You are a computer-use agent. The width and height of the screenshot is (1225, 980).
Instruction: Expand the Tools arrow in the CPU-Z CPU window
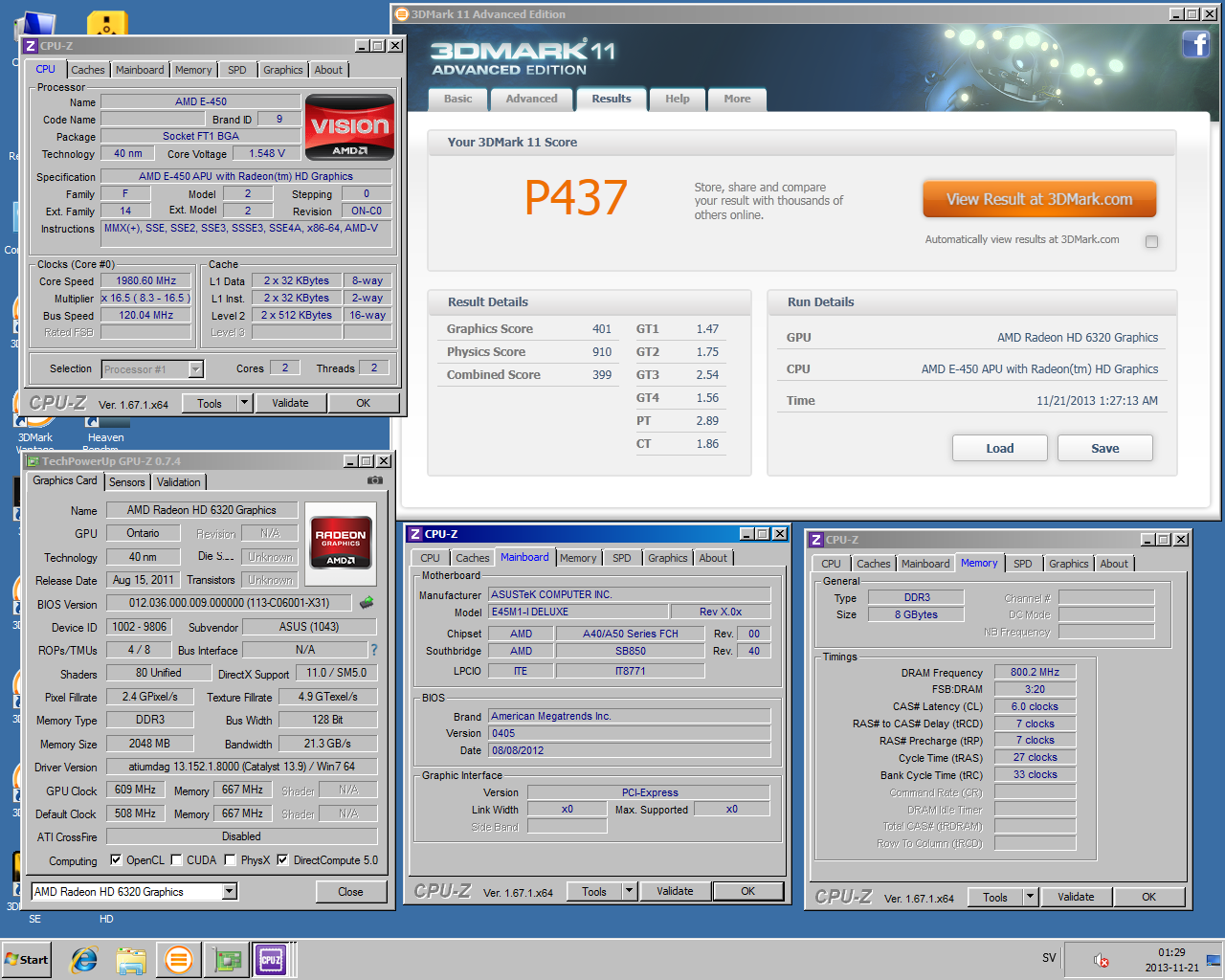click(x=244, y=403)
